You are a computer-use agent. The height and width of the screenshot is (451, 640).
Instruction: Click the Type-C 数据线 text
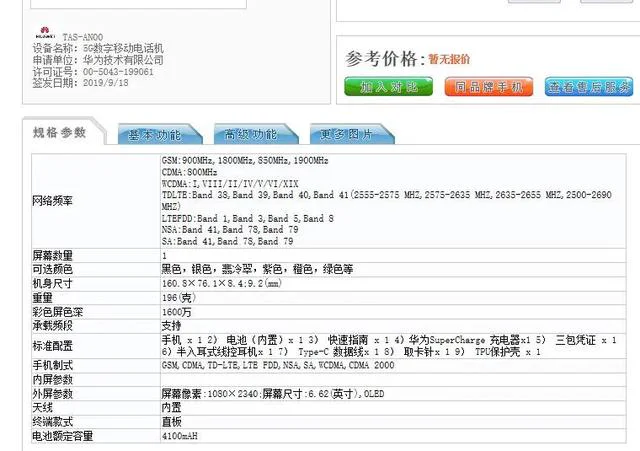click(x=333, y=352)
